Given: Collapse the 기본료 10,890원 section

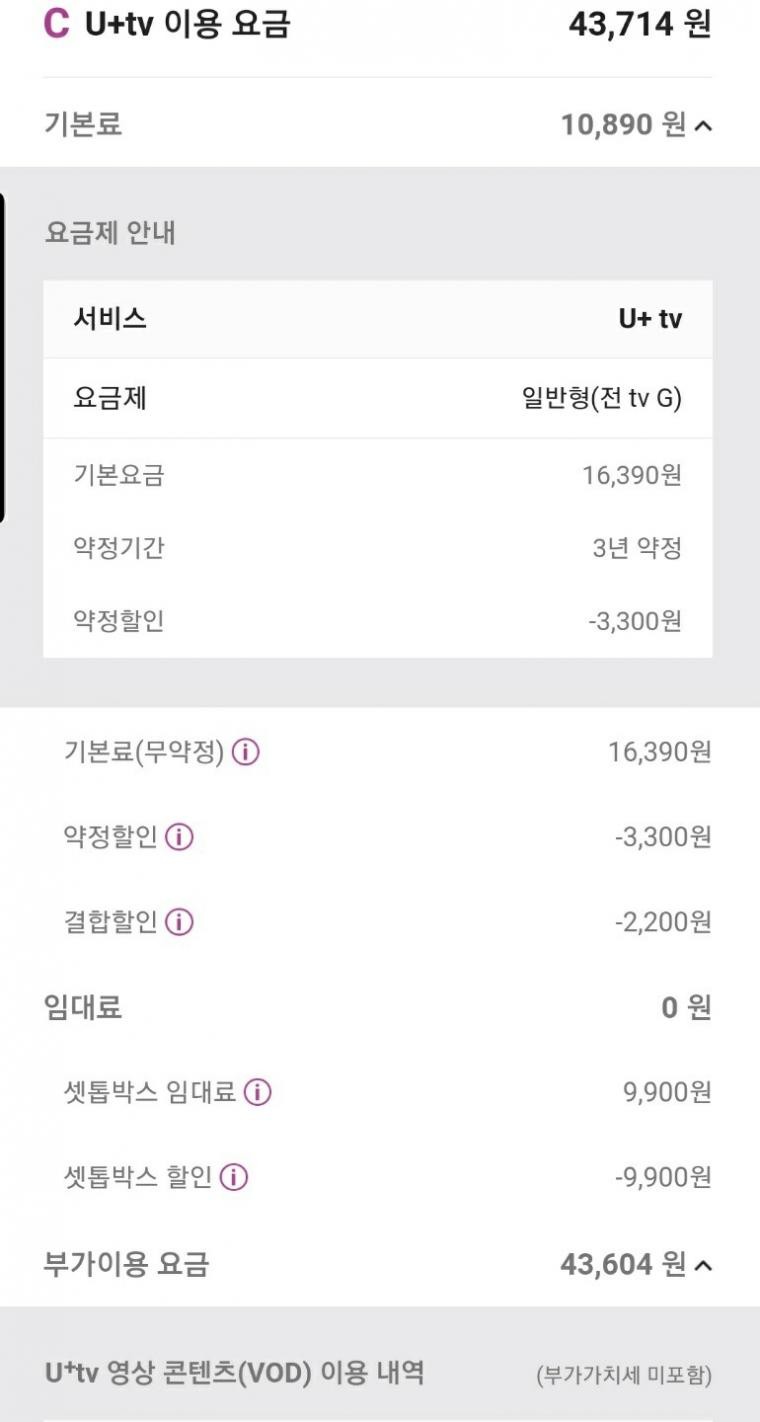Looking at the screenshot, I should tap(703, 126).
